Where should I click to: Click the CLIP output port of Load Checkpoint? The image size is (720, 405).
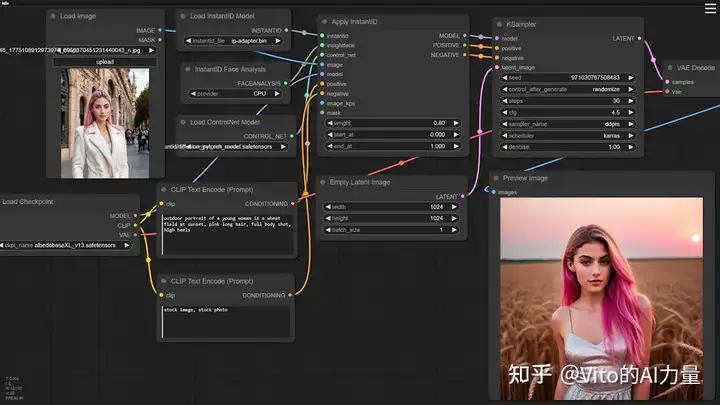pyautogui.click(x=135, y=225)
